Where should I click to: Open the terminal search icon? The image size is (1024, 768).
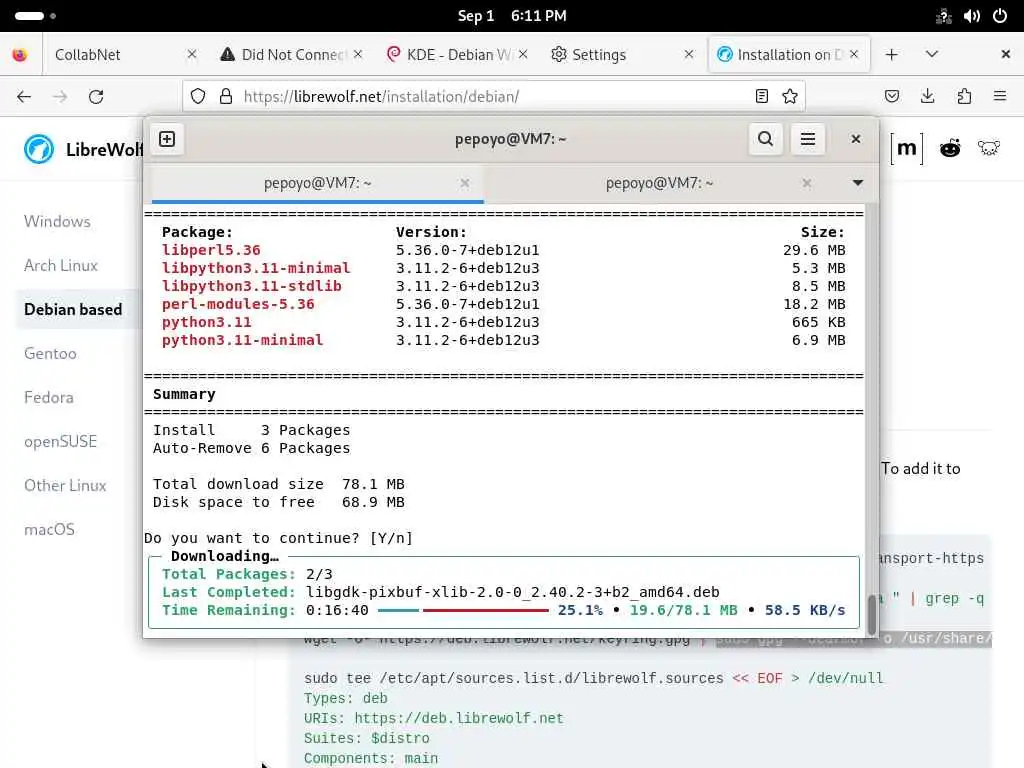point(765,139)
